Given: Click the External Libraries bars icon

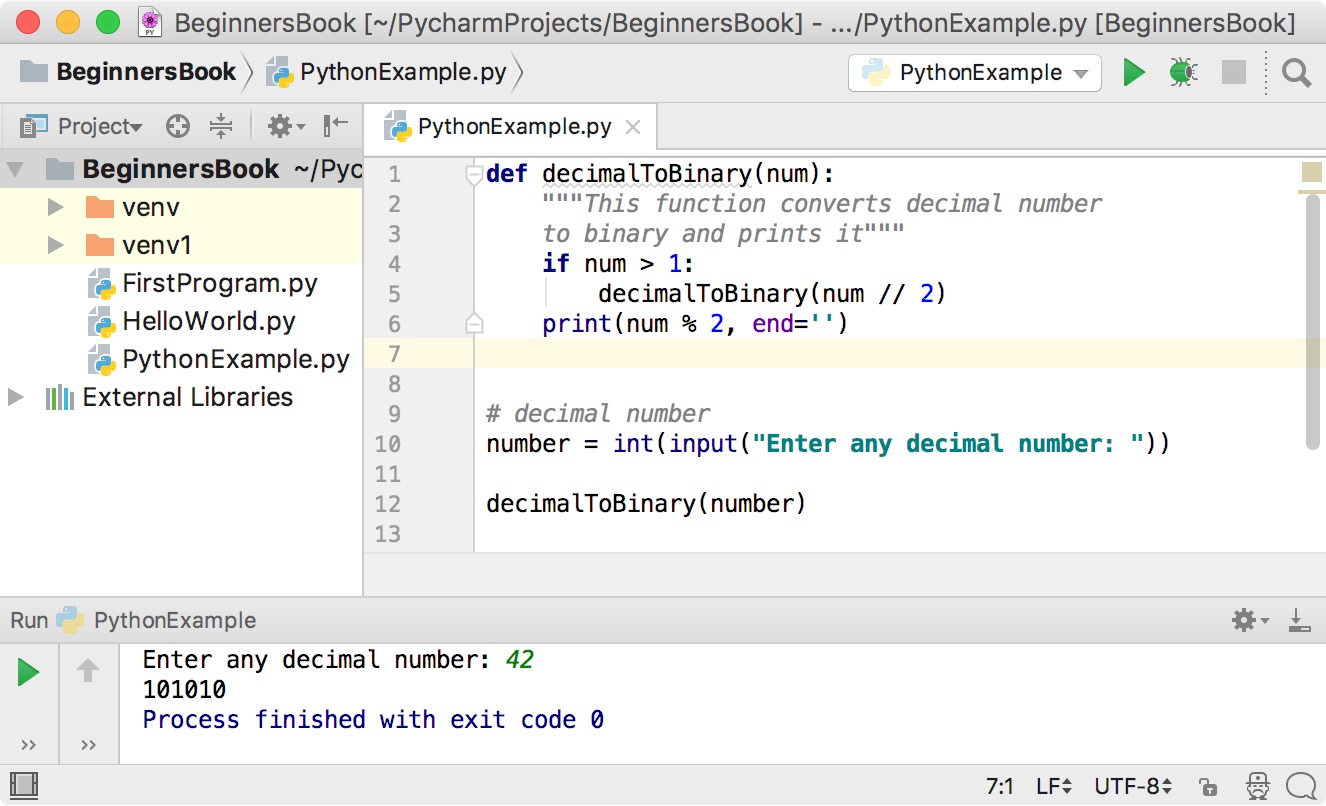Looking at the screenshot, I should point(60,397).
